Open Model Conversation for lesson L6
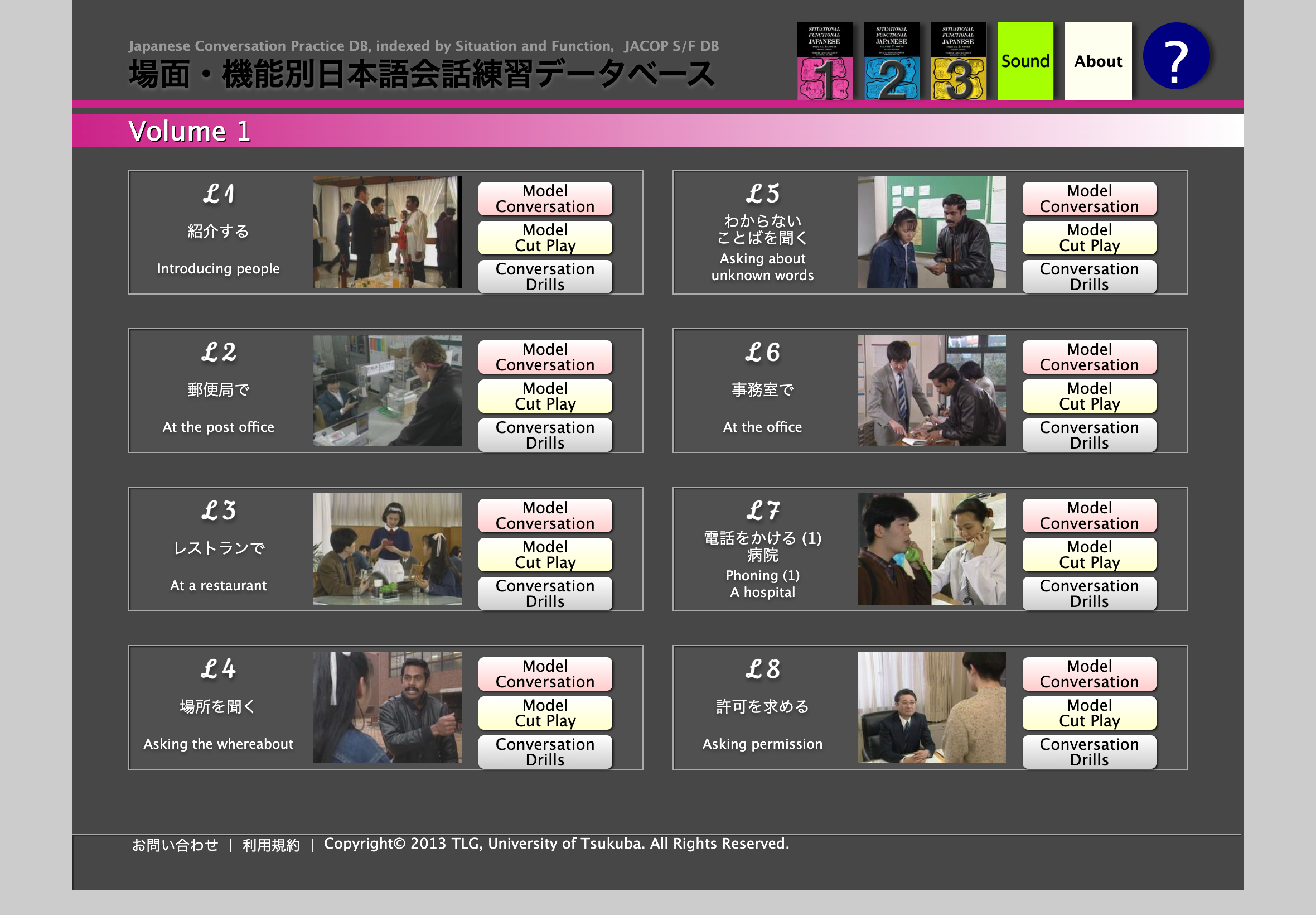This screenshot has height=915, width=1316. (x=1088, y=357)
